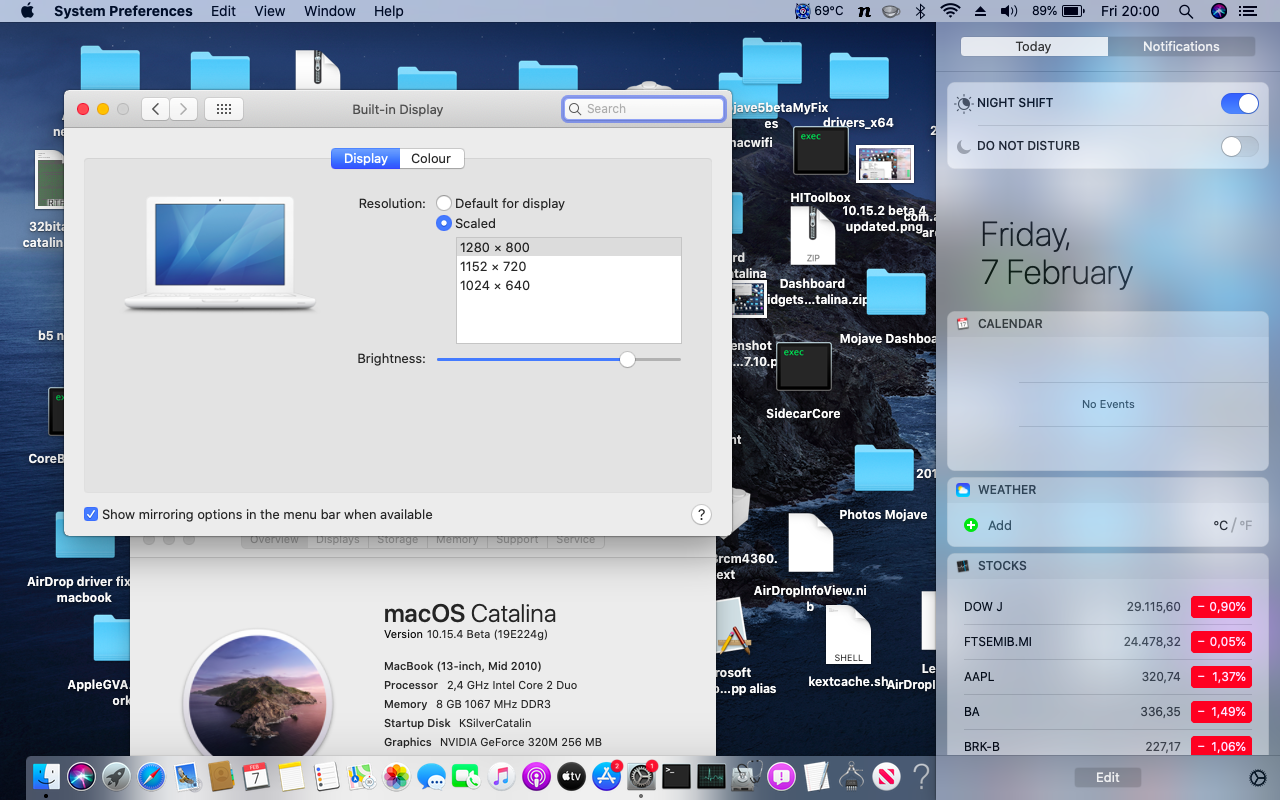Open Music icon in Dock
Viewport: 1280px width, 800px height.
coord(502,775)
